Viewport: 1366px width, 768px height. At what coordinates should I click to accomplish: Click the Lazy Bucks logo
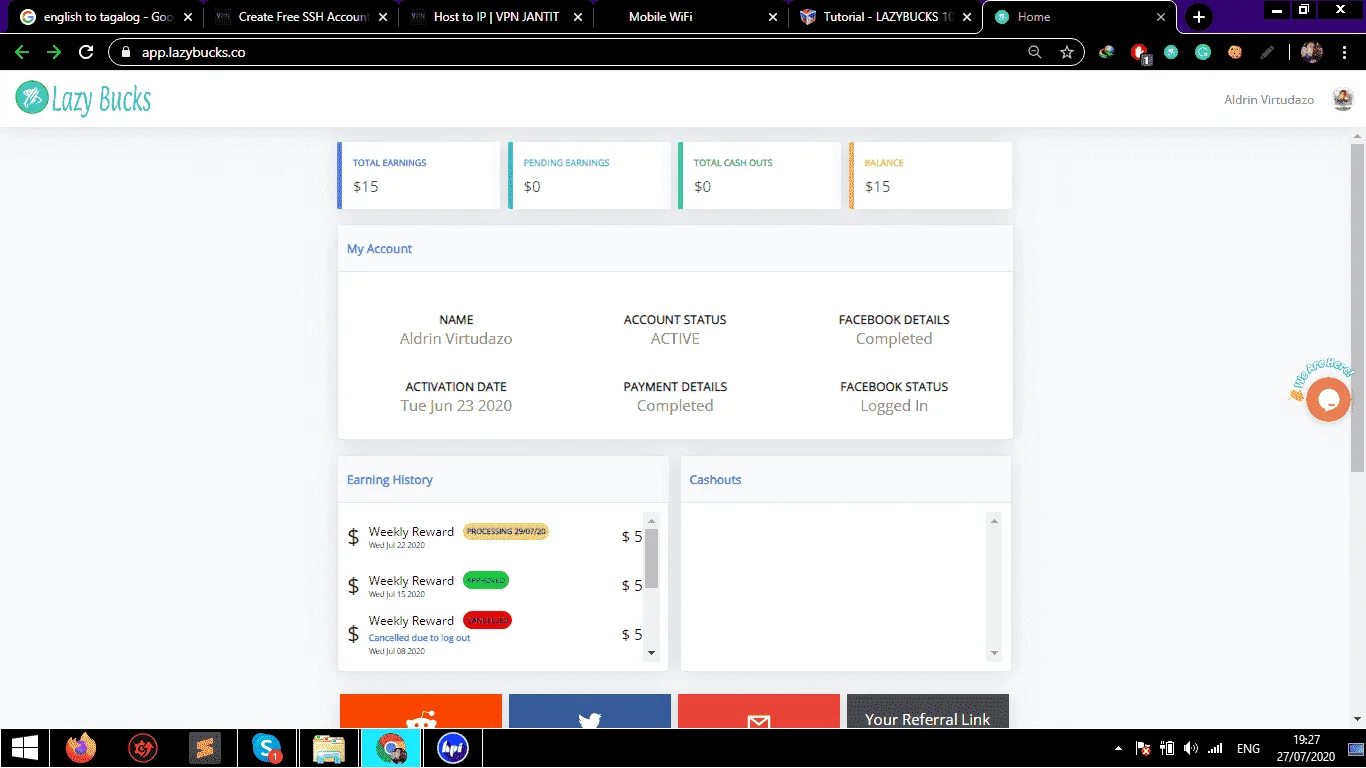(84, 98)
